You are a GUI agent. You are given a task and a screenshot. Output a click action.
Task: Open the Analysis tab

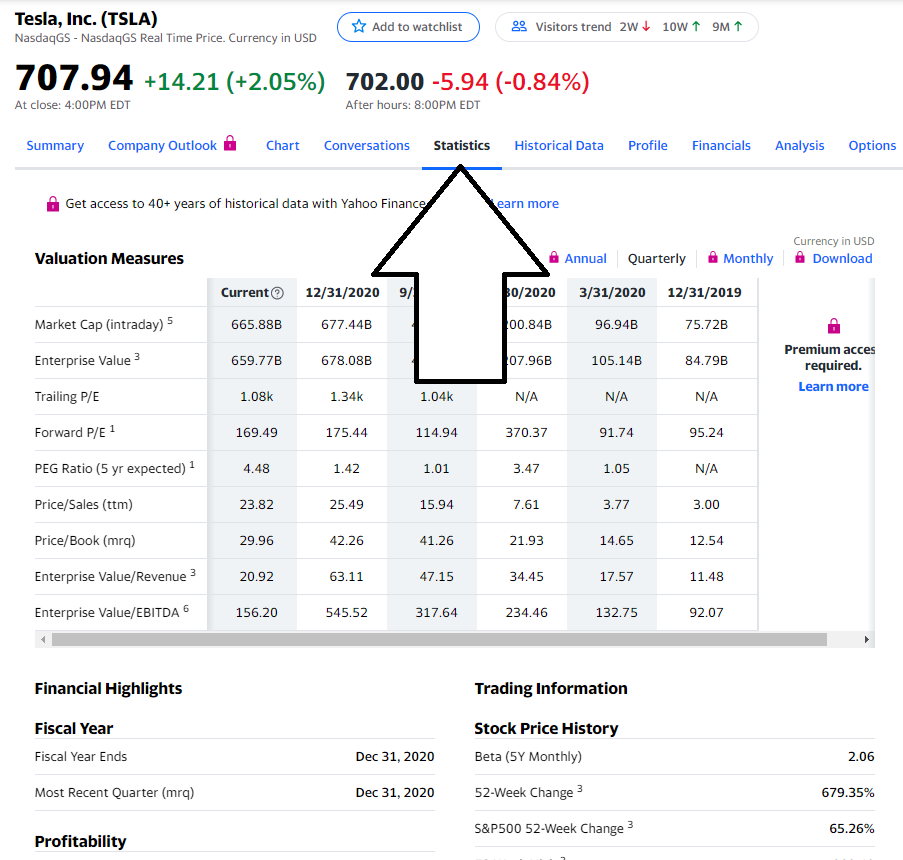click(800, 146)
